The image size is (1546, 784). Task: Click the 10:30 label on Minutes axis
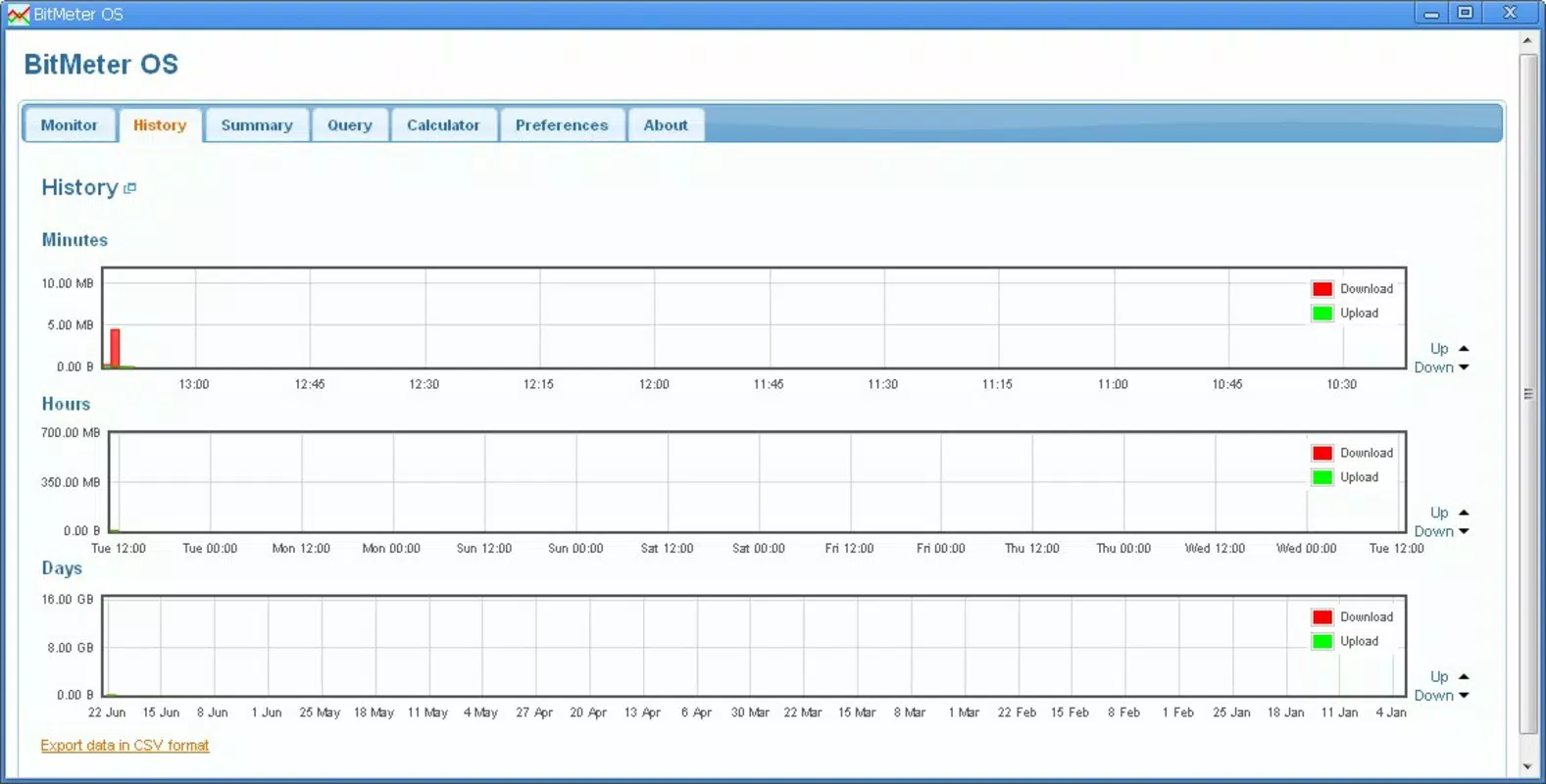1342,384
